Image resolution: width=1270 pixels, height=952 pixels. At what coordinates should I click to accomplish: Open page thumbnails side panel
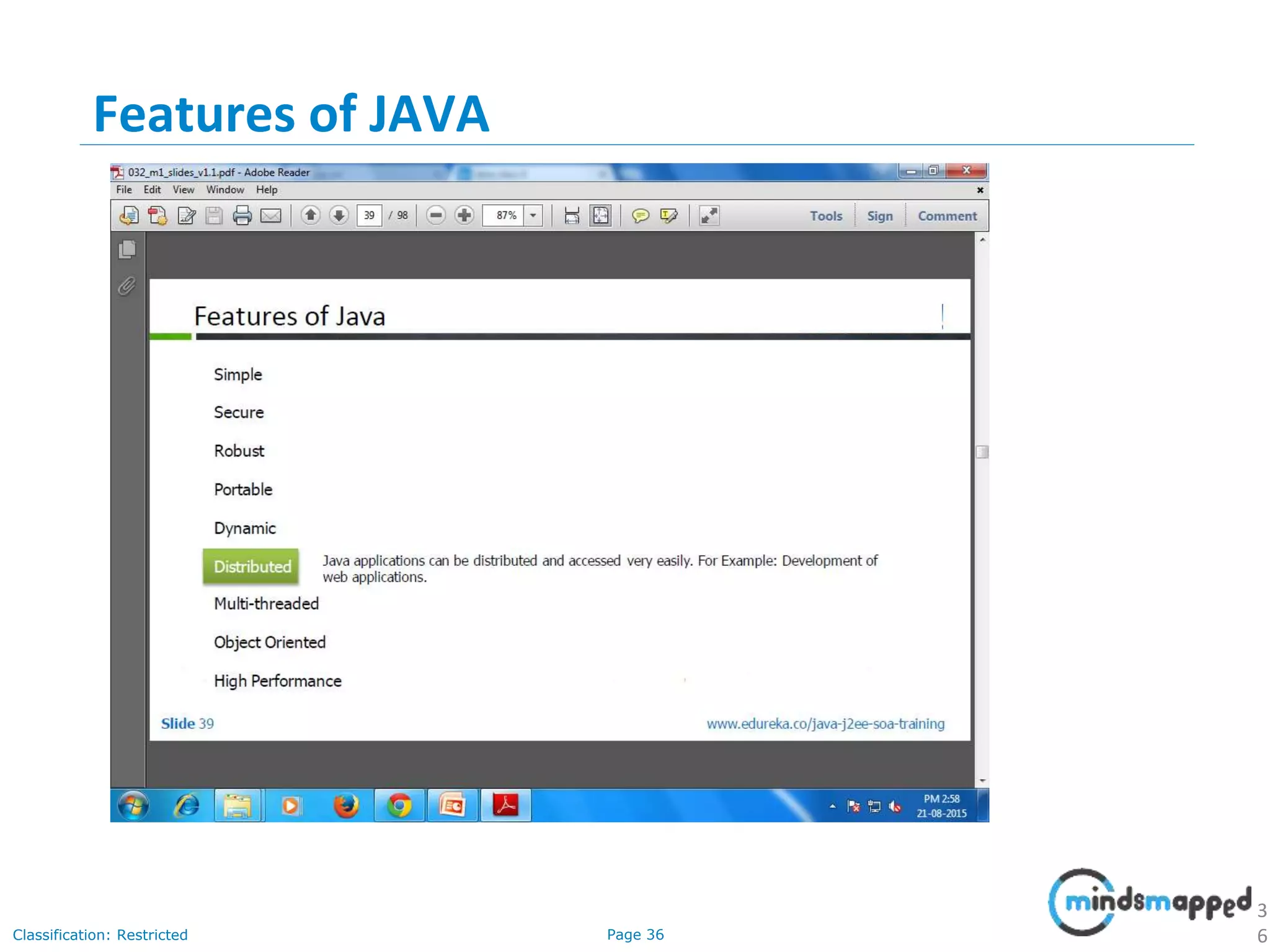tap(127, 250)
